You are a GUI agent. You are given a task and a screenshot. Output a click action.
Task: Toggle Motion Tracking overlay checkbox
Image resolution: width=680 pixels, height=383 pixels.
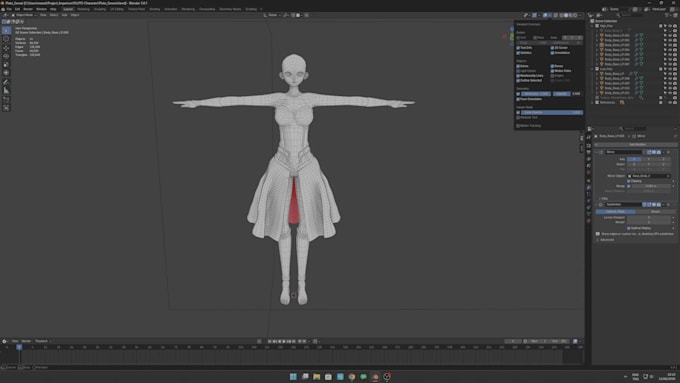(x=518, y=126)
